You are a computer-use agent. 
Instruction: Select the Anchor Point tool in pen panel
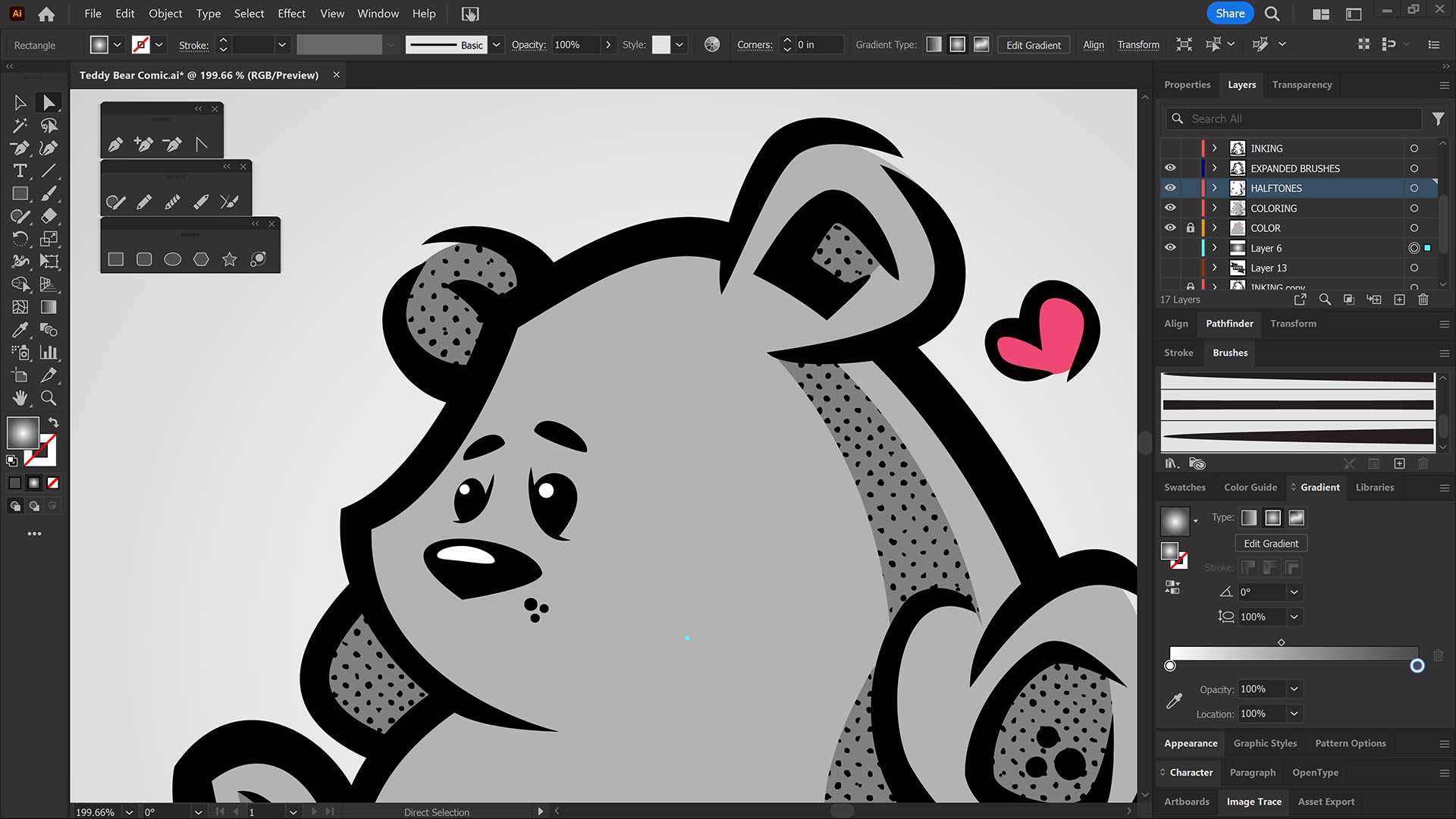tap(201, 144)
